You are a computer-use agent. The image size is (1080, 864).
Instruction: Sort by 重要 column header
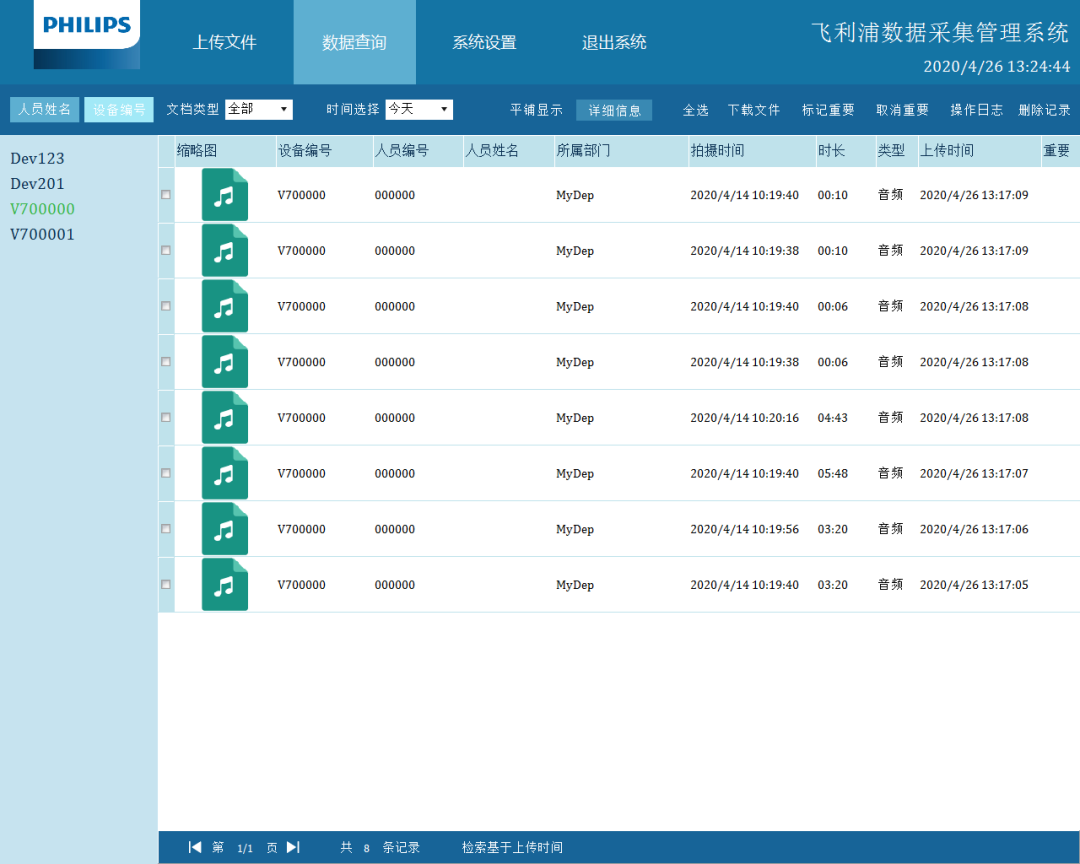pyautogui.click(x=1060, y=151)
